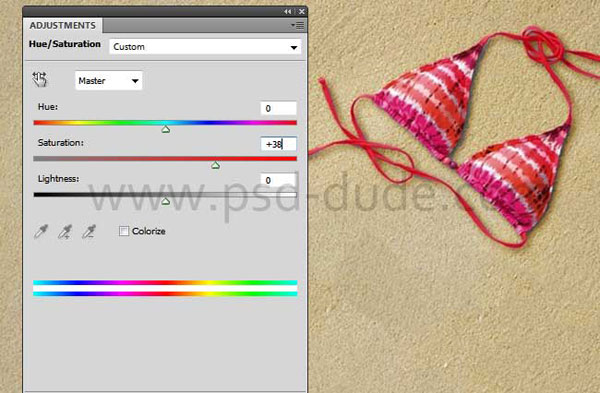
Task: Pick the Add to Sample eyedropper
Action: 65,232
